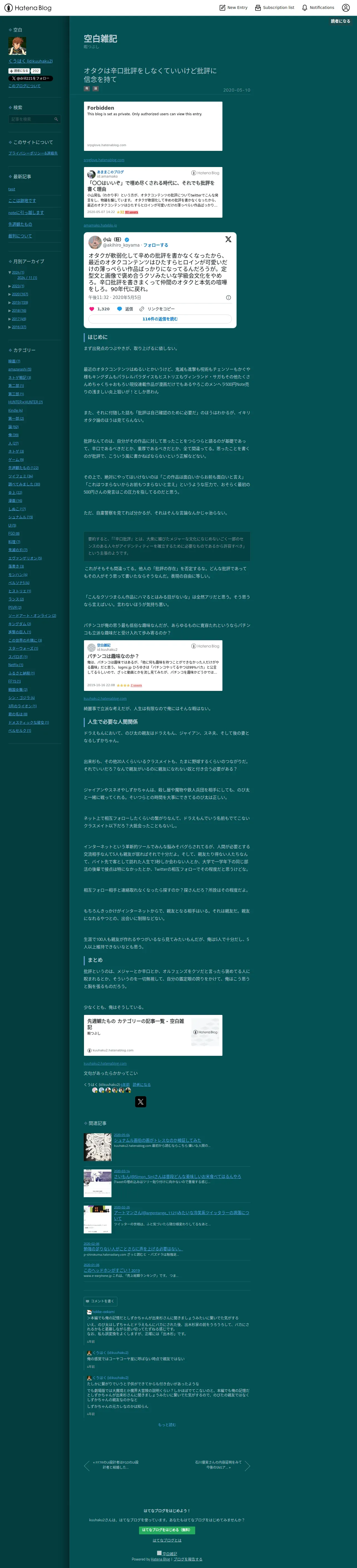This screenshot has height=1568, width=357.
Task: Expand the 2023 archive year
Action: click(x=10, y=286)
